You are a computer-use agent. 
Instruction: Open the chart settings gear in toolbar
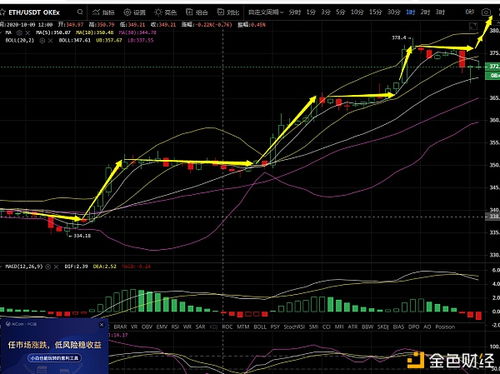(127, 12)
